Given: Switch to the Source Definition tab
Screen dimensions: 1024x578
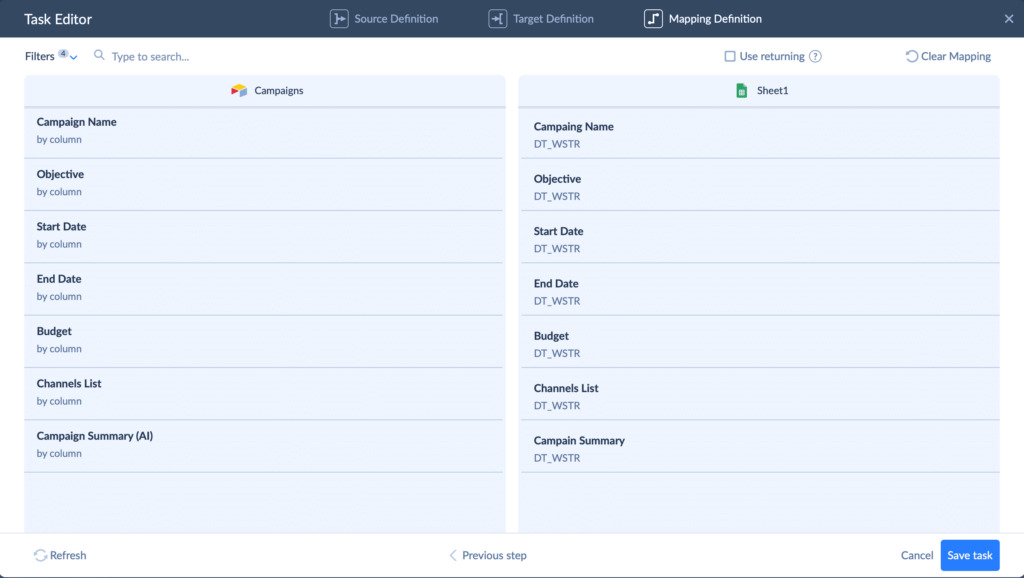Looking at the screenshot, I should pos(395,19).
